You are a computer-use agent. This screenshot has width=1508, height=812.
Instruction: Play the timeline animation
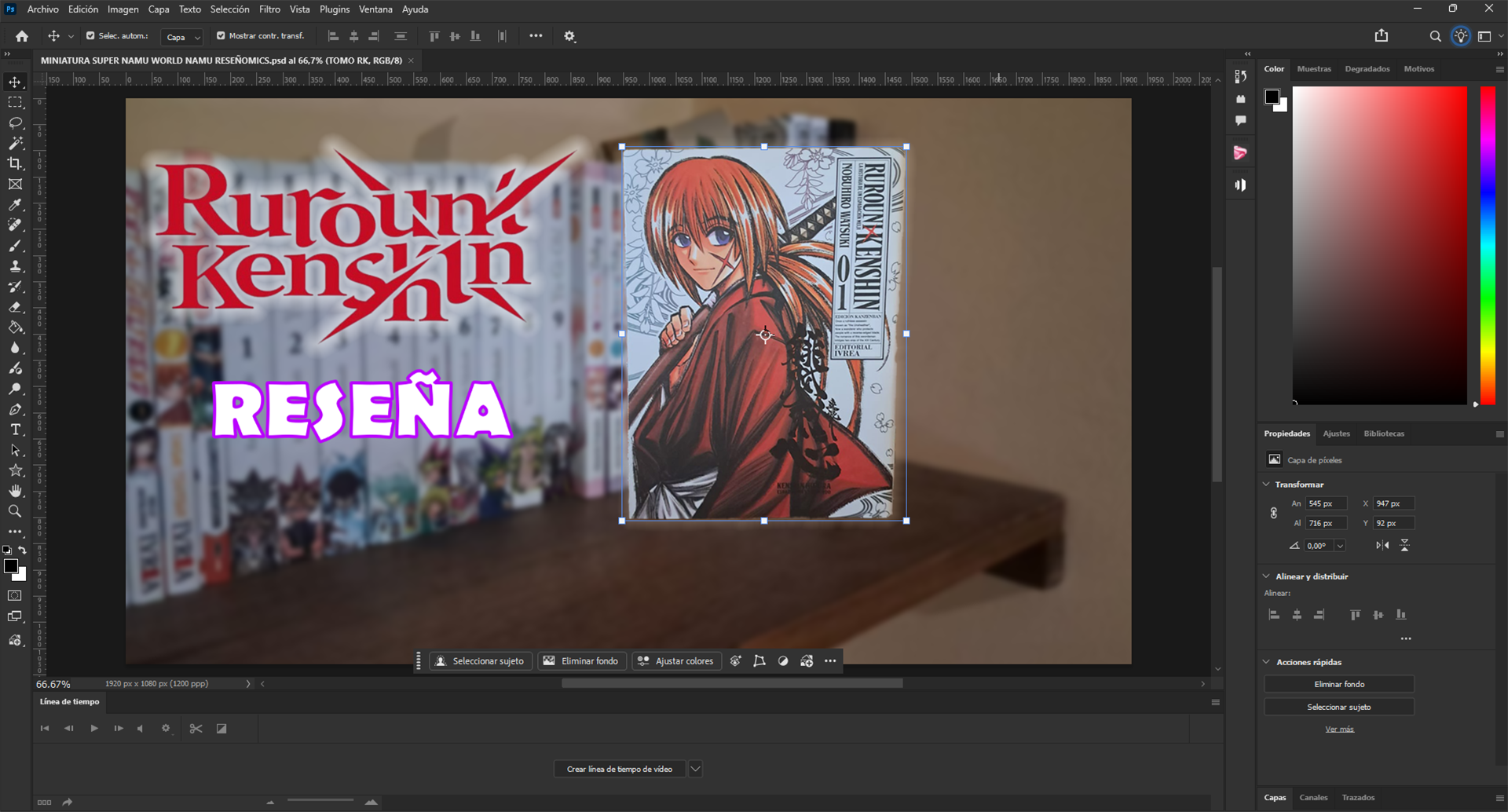[x=94, y=729]
